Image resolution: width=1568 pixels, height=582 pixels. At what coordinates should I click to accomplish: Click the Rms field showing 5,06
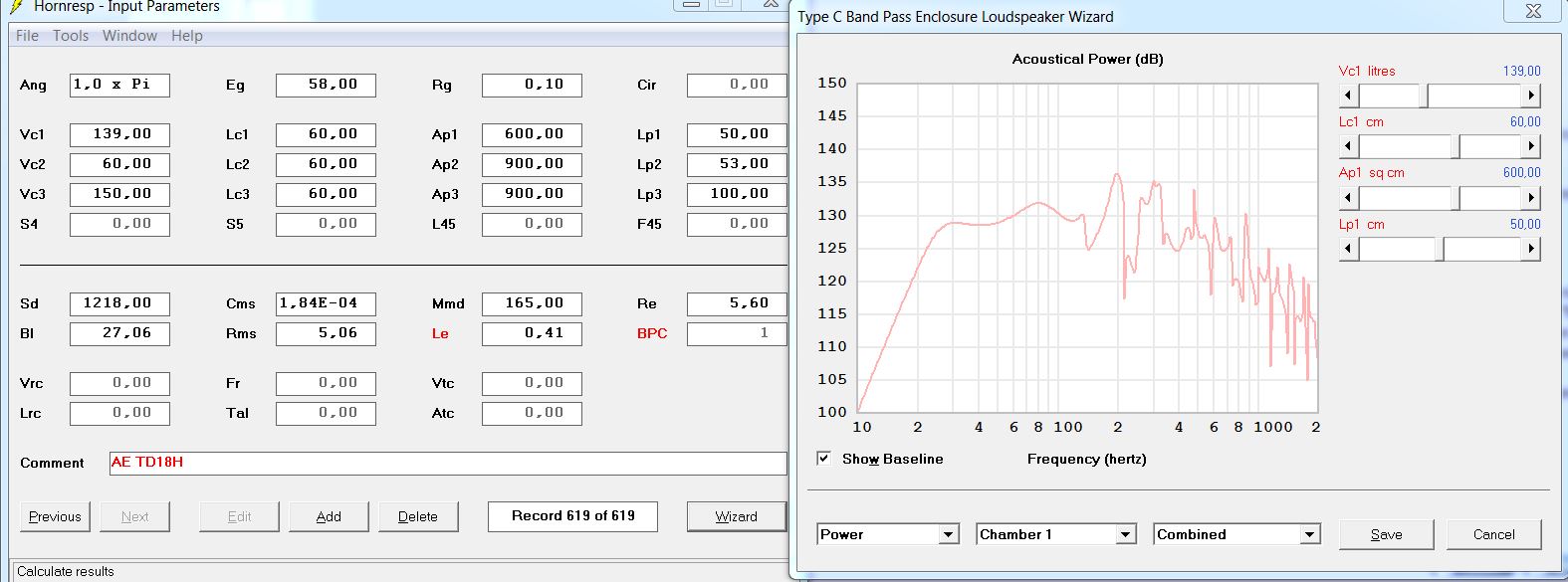tap(326, 333)
